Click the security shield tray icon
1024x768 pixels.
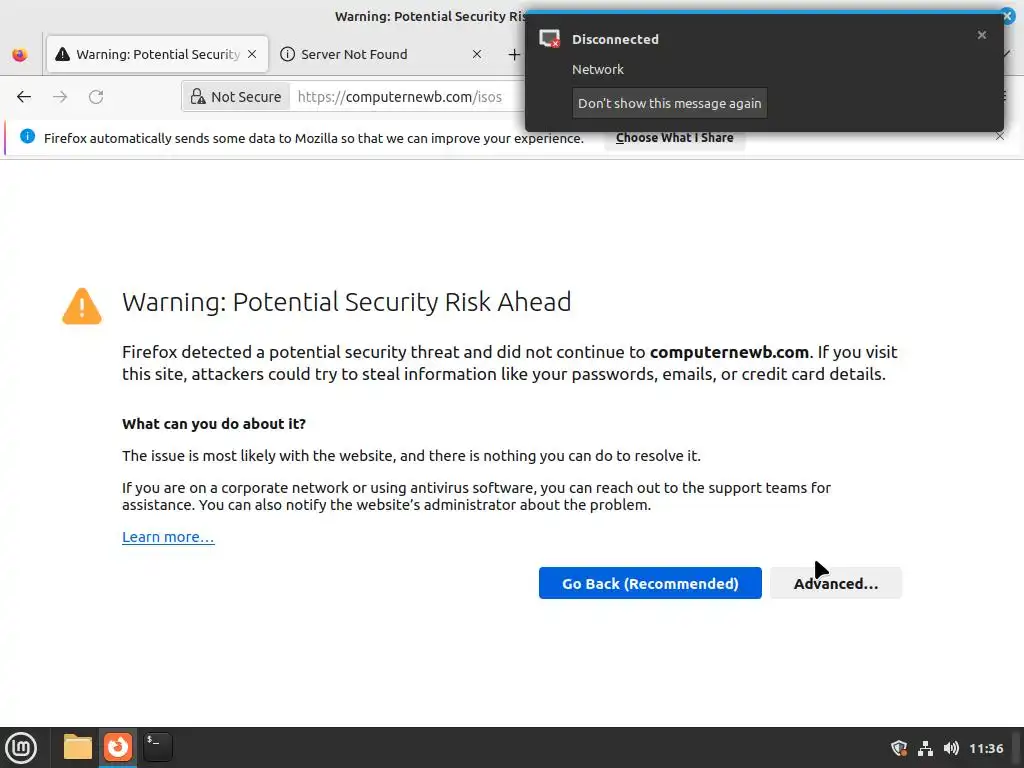[899, 748]
